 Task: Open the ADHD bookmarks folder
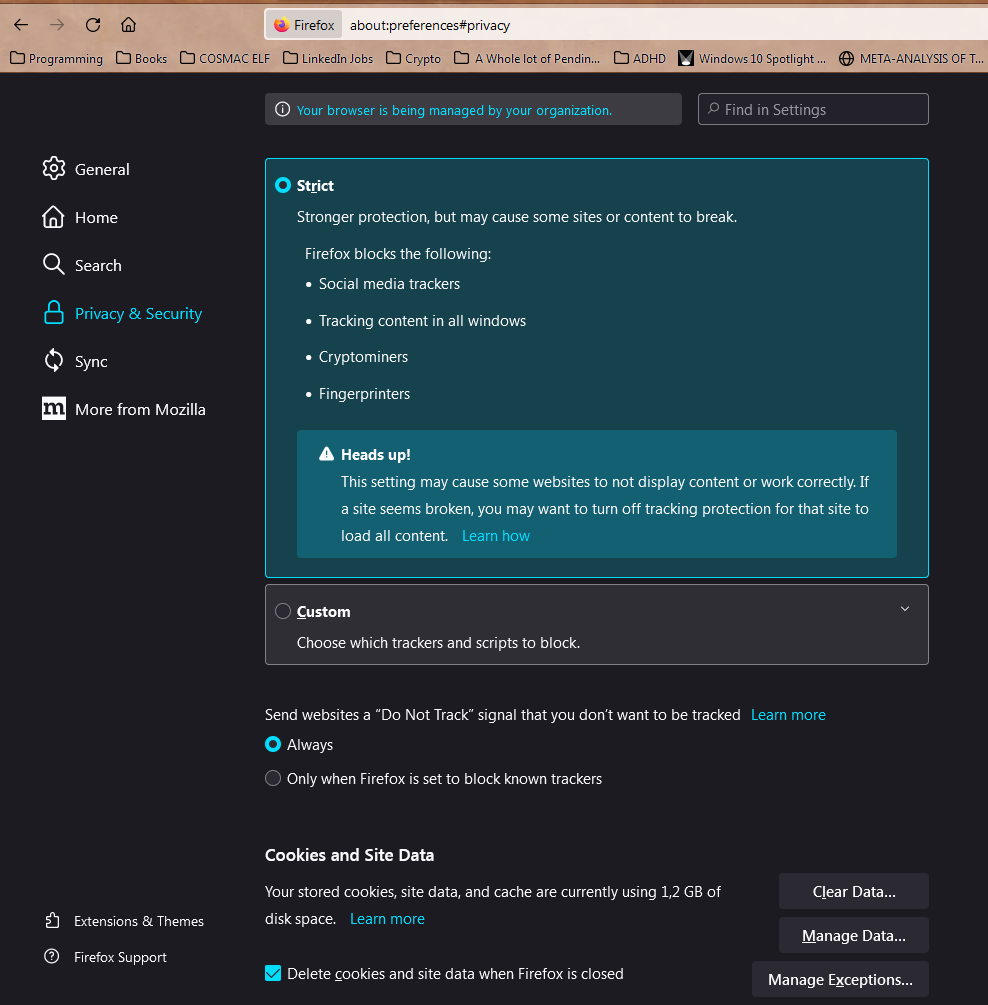640,58
